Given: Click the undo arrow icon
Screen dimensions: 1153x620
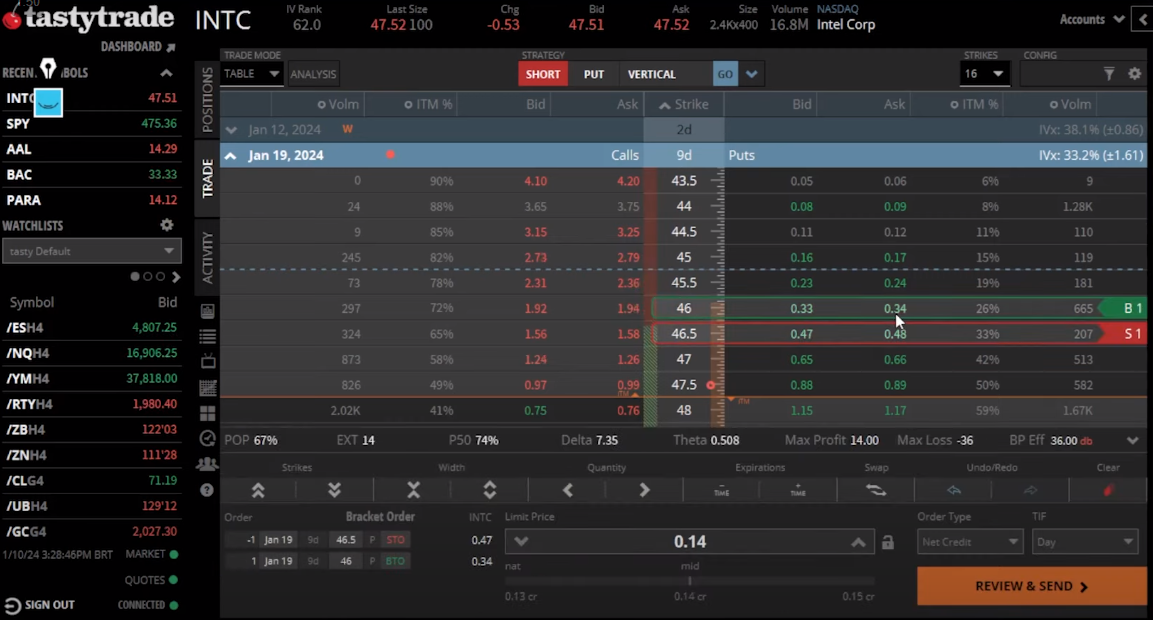Looking at the screenshot, I should coord(953,490).
